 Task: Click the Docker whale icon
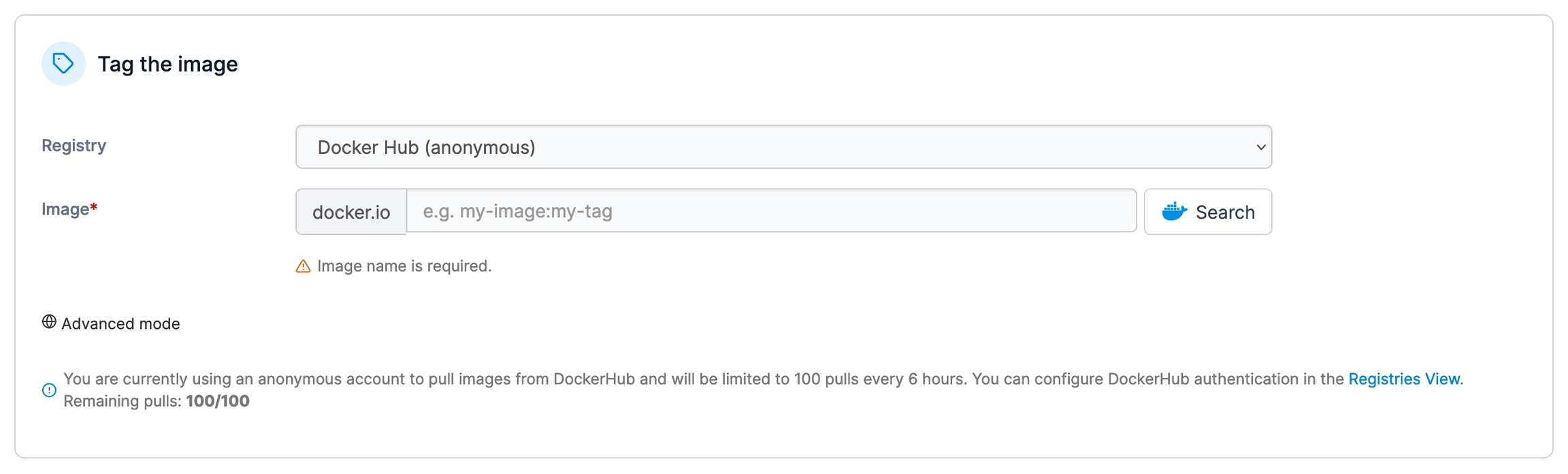(1174, 212)
